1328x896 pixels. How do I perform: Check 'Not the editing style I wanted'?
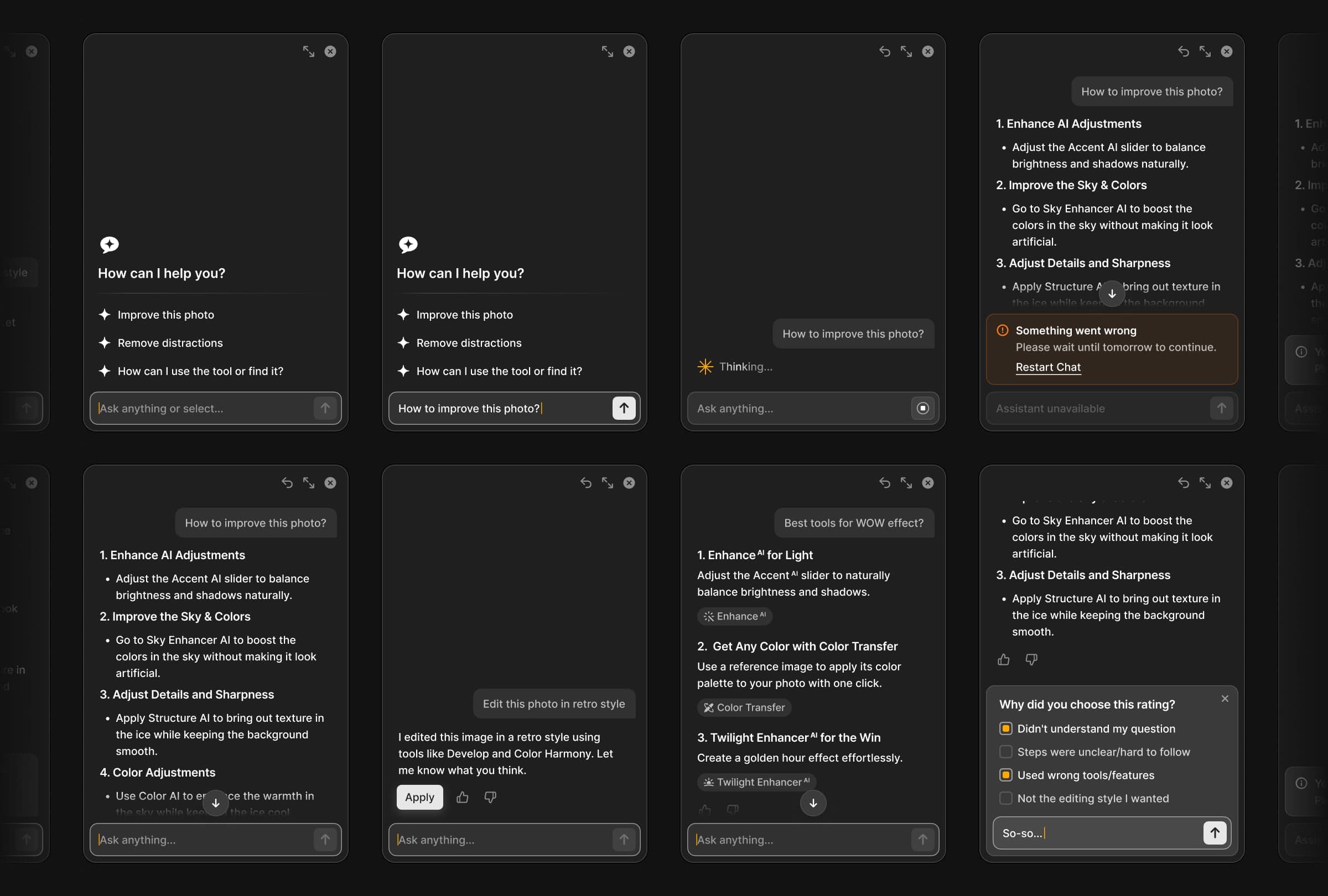click(1006, 798)
